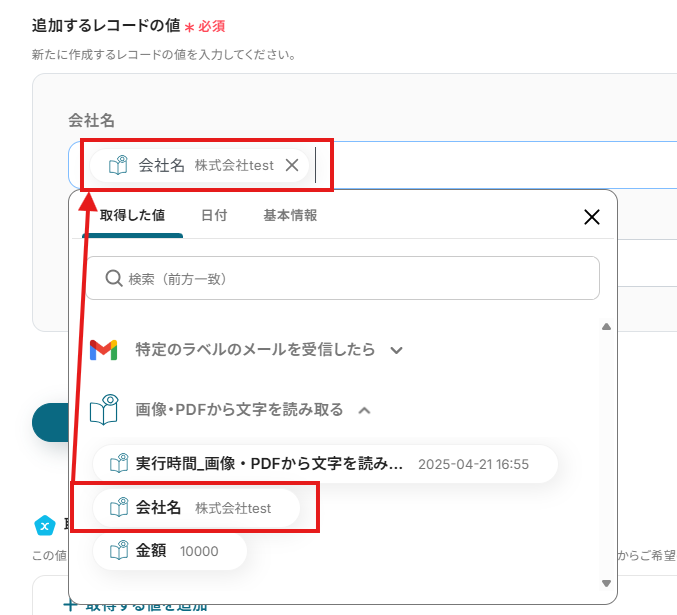Click the 特定のラベルのメールを受信したら heading text
The height and width of the screenshot is (615, 677).
pos(255,349)
